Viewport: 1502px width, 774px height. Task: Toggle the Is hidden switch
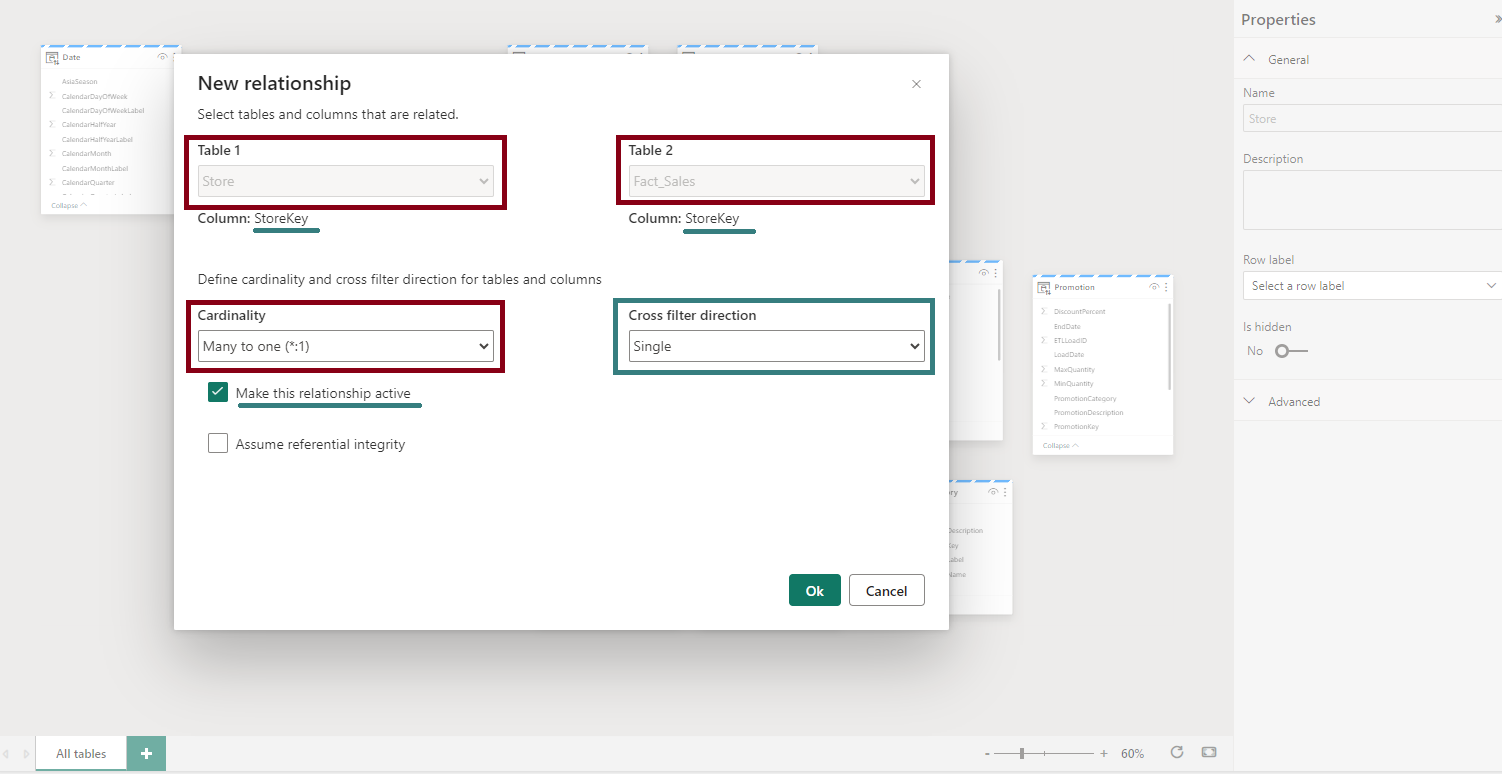[x=1290, y=351]
